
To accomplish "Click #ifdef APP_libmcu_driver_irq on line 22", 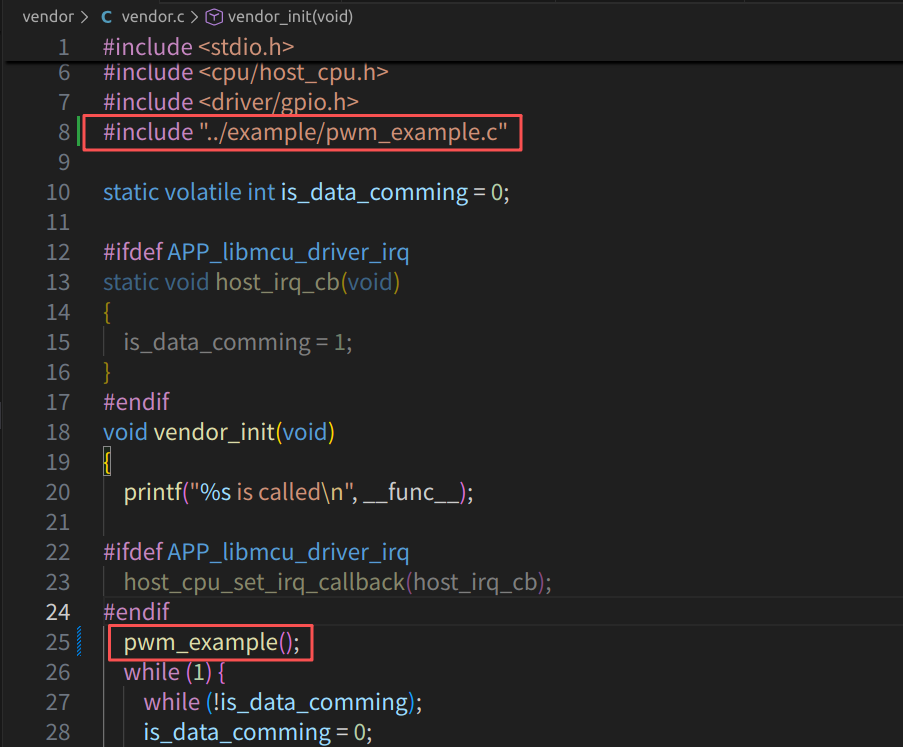I will pos(256,552).
